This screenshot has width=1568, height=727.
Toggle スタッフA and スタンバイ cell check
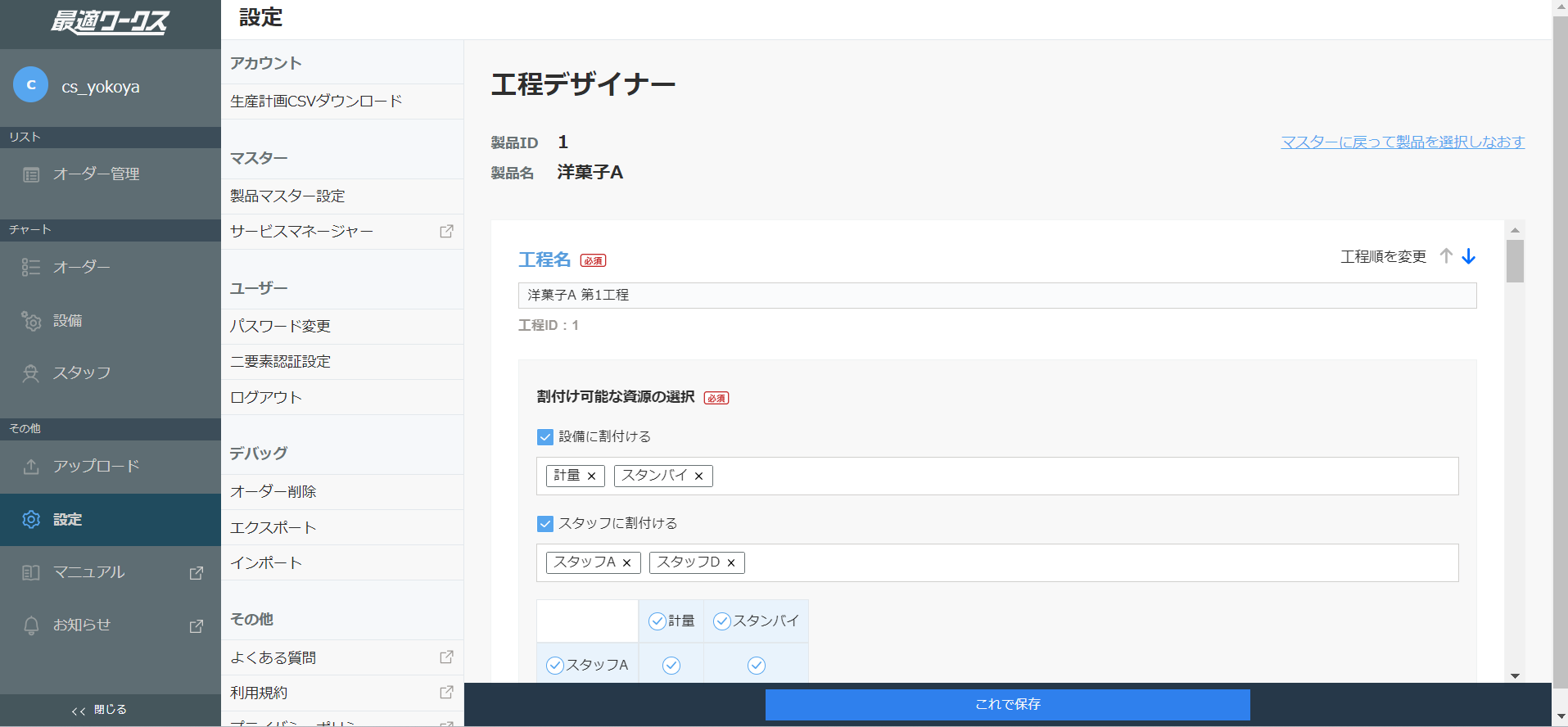(757, 665)
